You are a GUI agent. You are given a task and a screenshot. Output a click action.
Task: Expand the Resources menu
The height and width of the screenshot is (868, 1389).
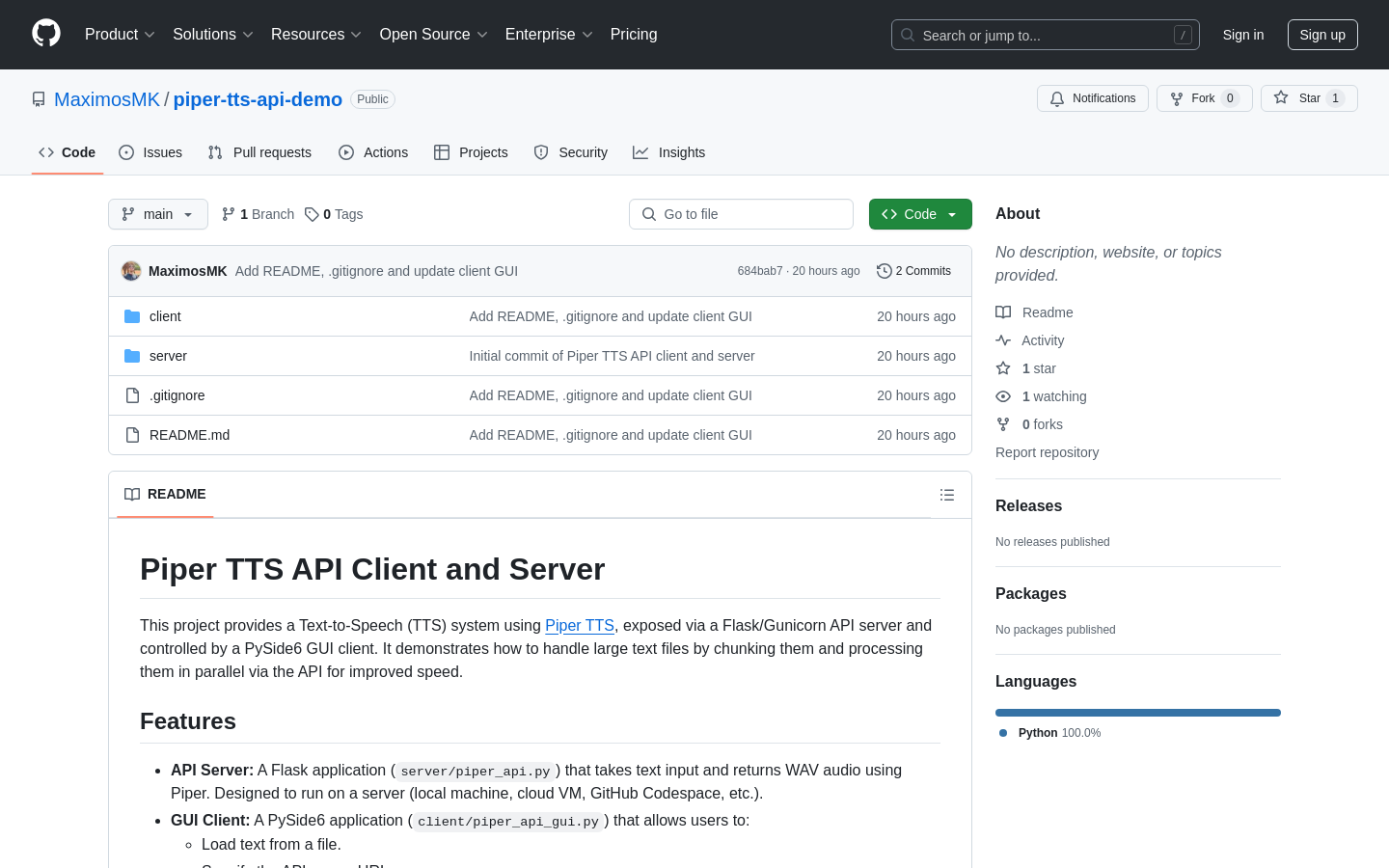point(316,35)
